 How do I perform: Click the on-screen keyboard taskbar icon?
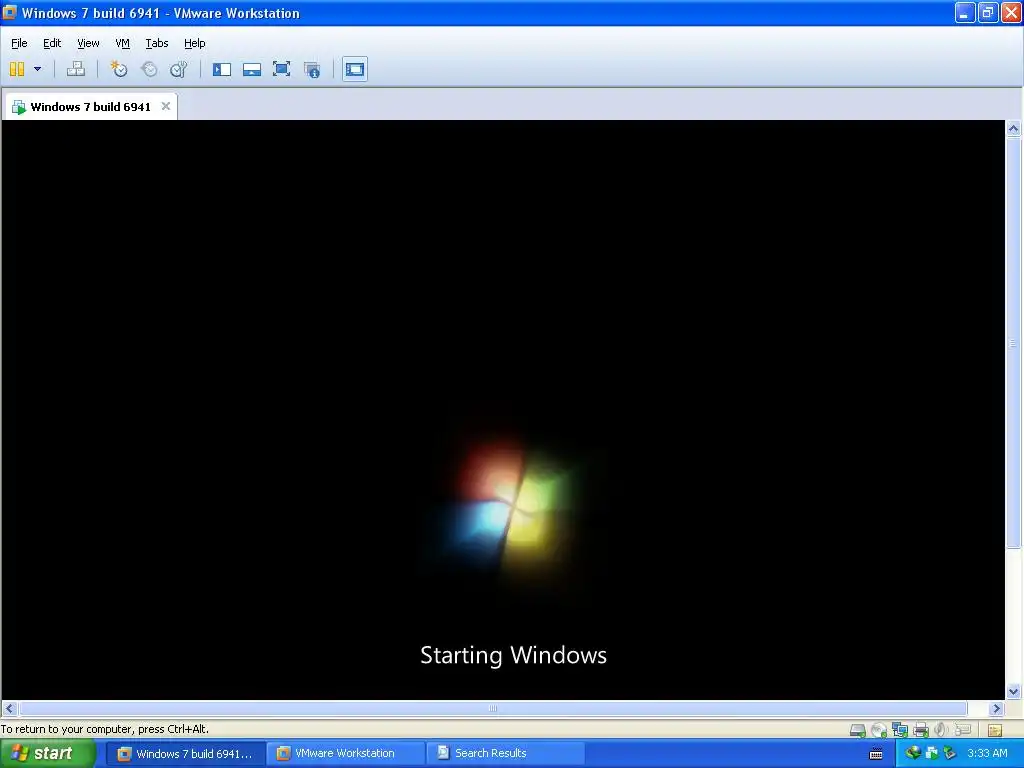[876, 754]
